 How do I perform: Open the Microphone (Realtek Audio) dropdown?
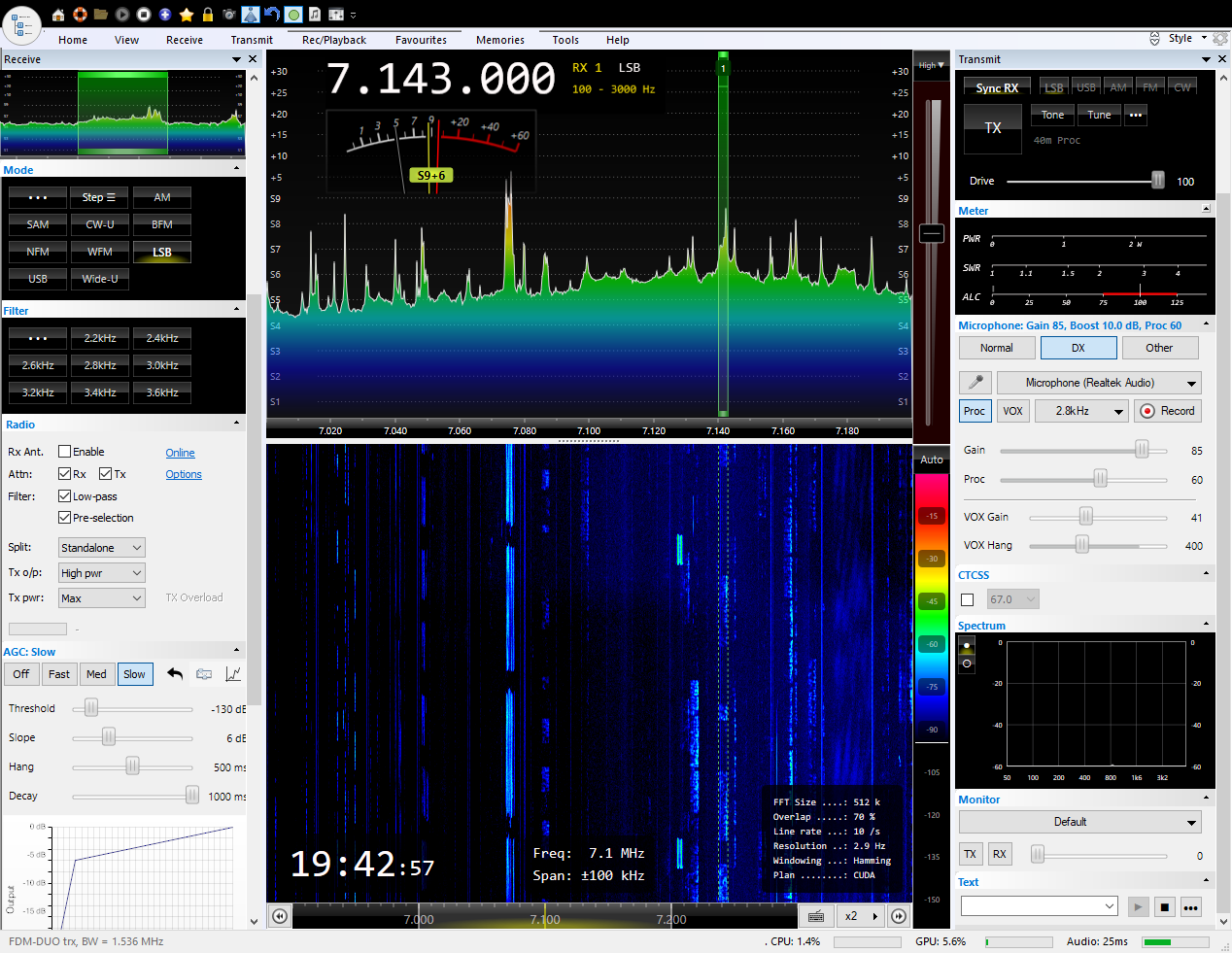point(1099,383)
